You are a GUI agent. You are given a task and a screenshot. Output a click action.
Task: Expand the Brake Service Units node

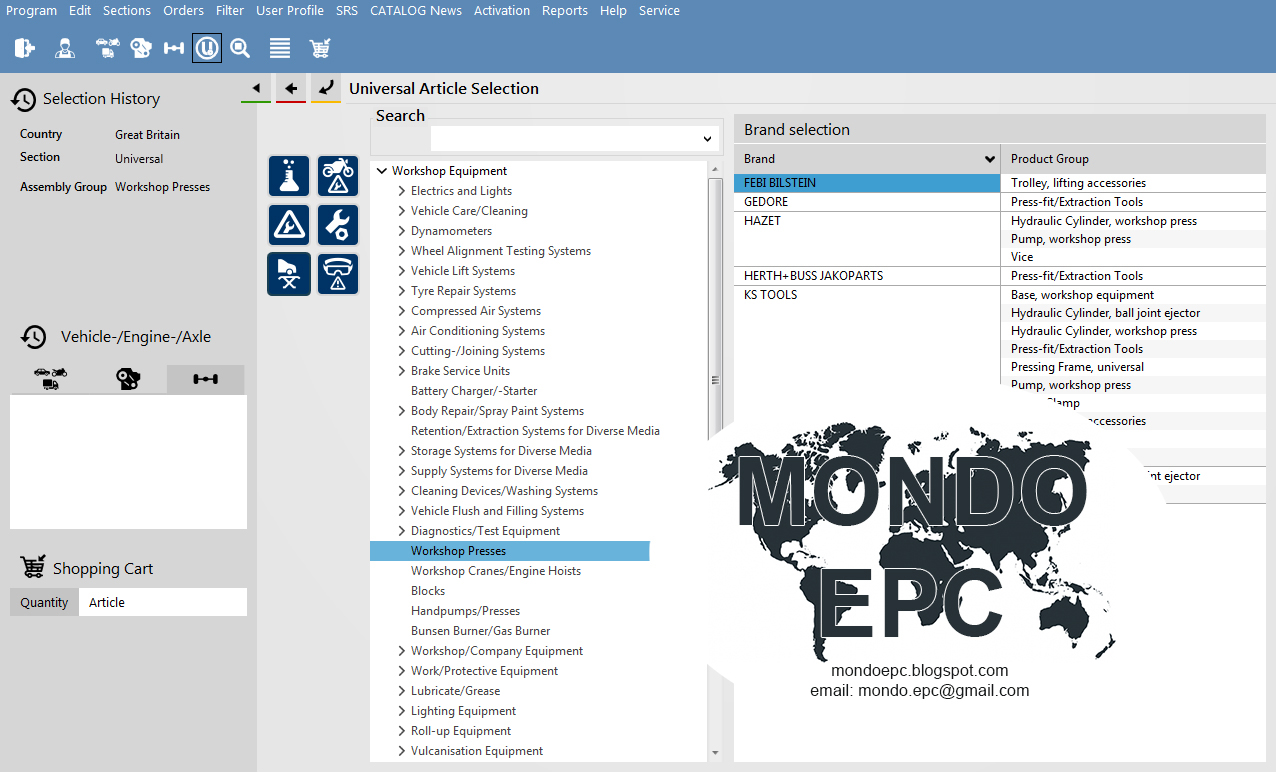coord(401,371)
